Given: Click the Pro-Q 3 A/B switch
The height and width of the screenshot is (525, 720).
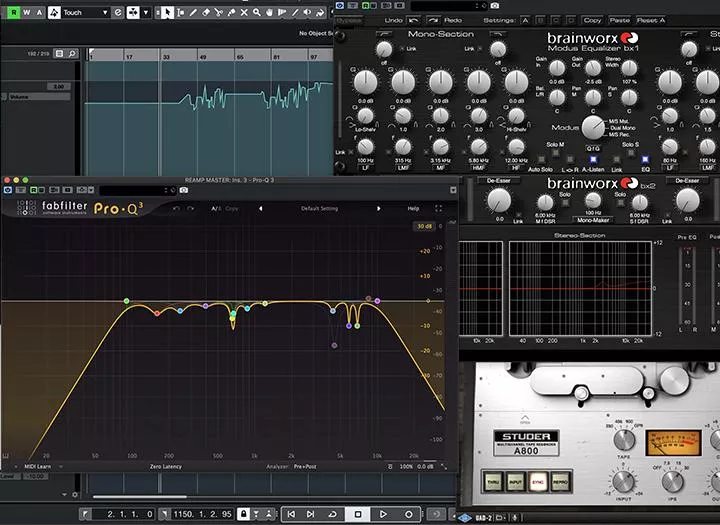Looking at the screenshot, I should click(x=216, y=209).
